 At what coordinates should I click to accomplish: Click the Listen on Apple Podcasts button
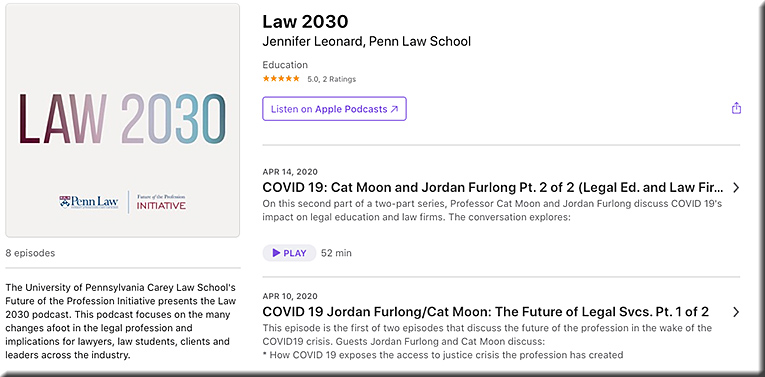pos(334,109)
